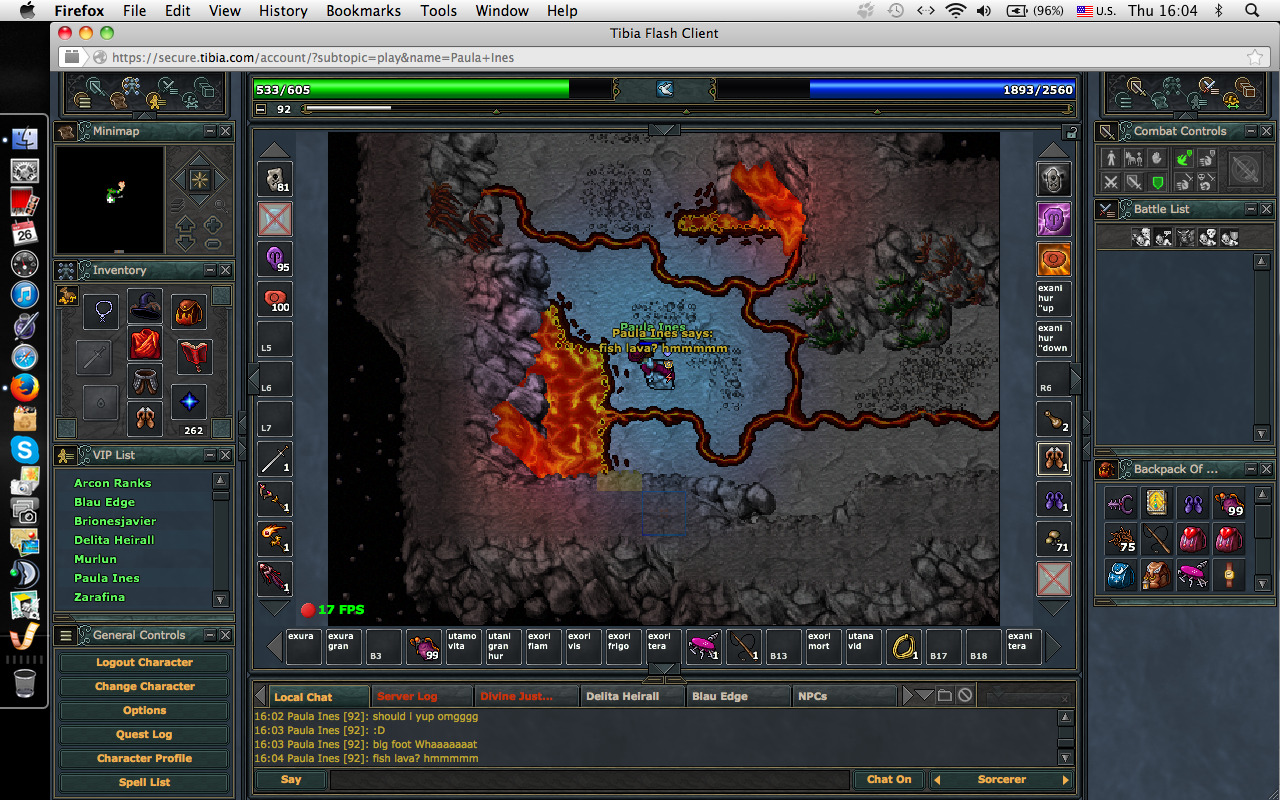Select the Balanced sword-and-shield fight mode
Image resolution: width=1280 pixels, height=800 pixels.
click(x=1134, y=182)
